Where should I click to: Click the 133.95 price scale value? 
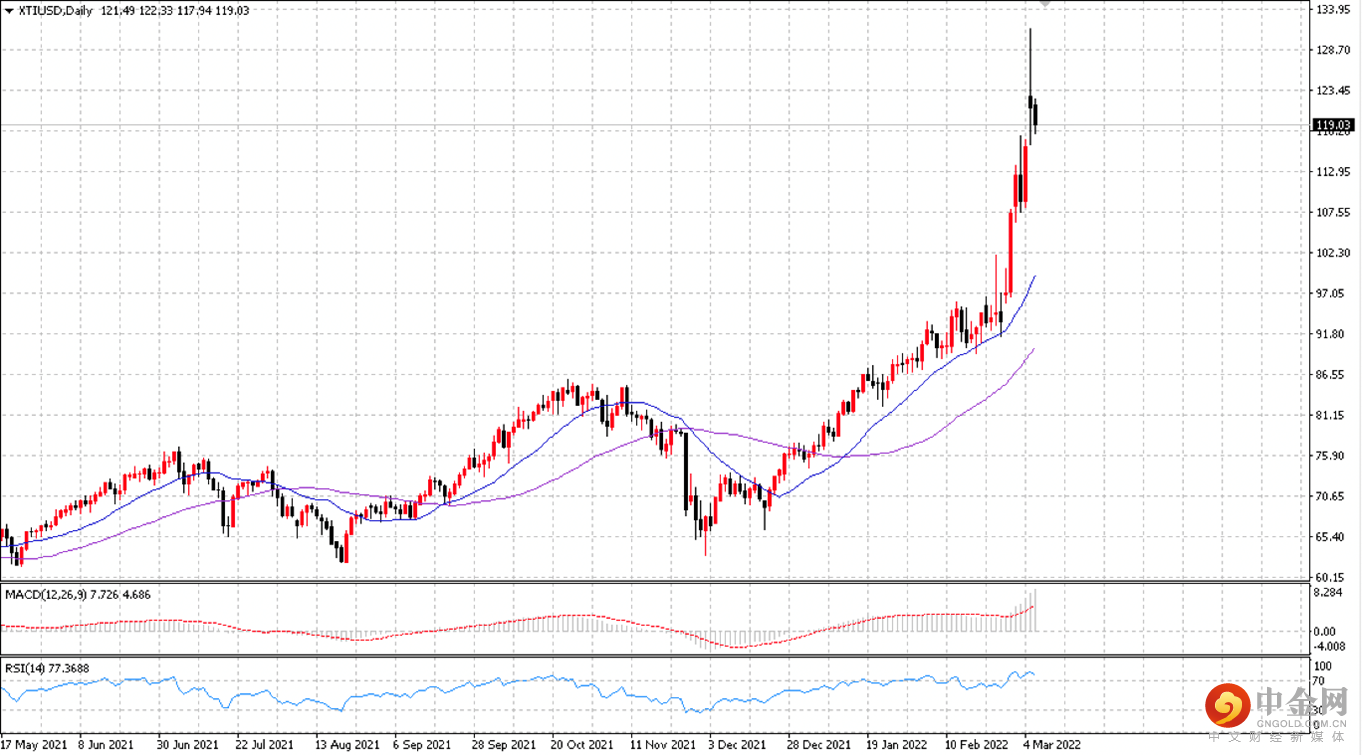(x=1331, y=10)
